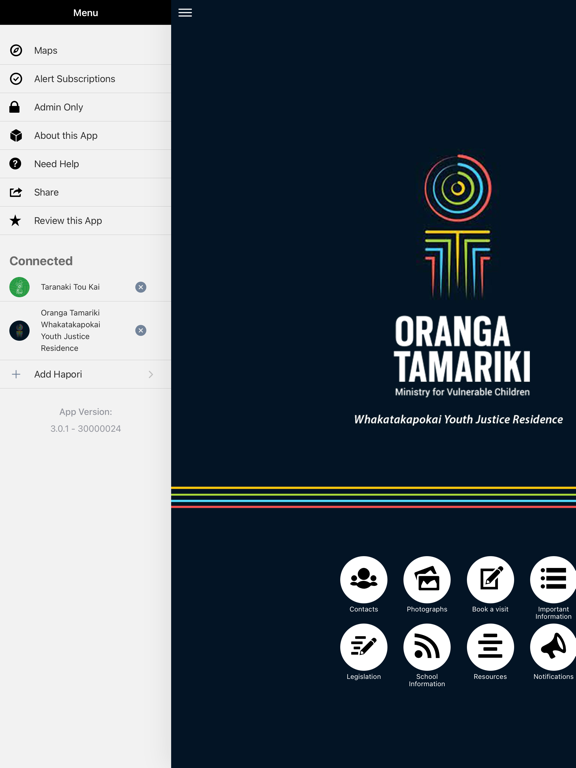Remove Taranaki Tou Kai connection
This screenshot has width=576, height=768.
pyautogui.click(x=141, y=287)
